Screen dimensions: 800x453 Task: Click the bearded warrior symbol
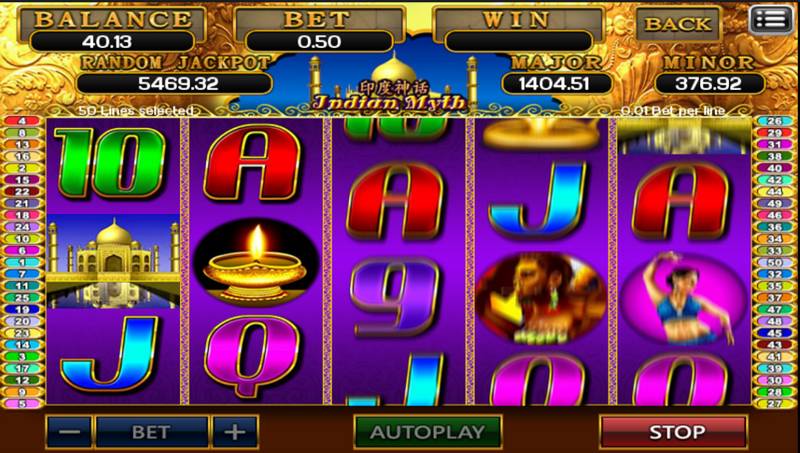[541, 297]
